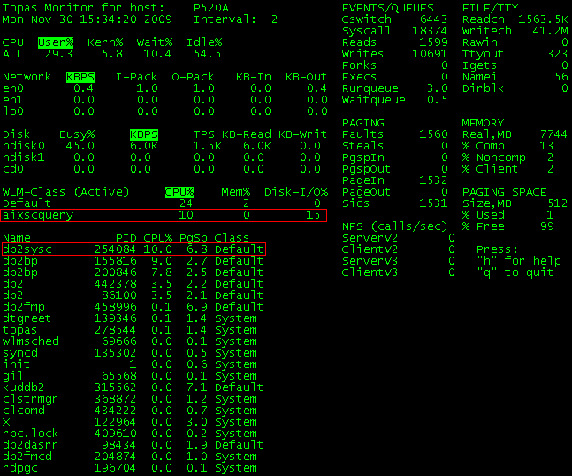572x476 pixels.
Task: Click the Syscall events entry
Action: click(395, 31)
